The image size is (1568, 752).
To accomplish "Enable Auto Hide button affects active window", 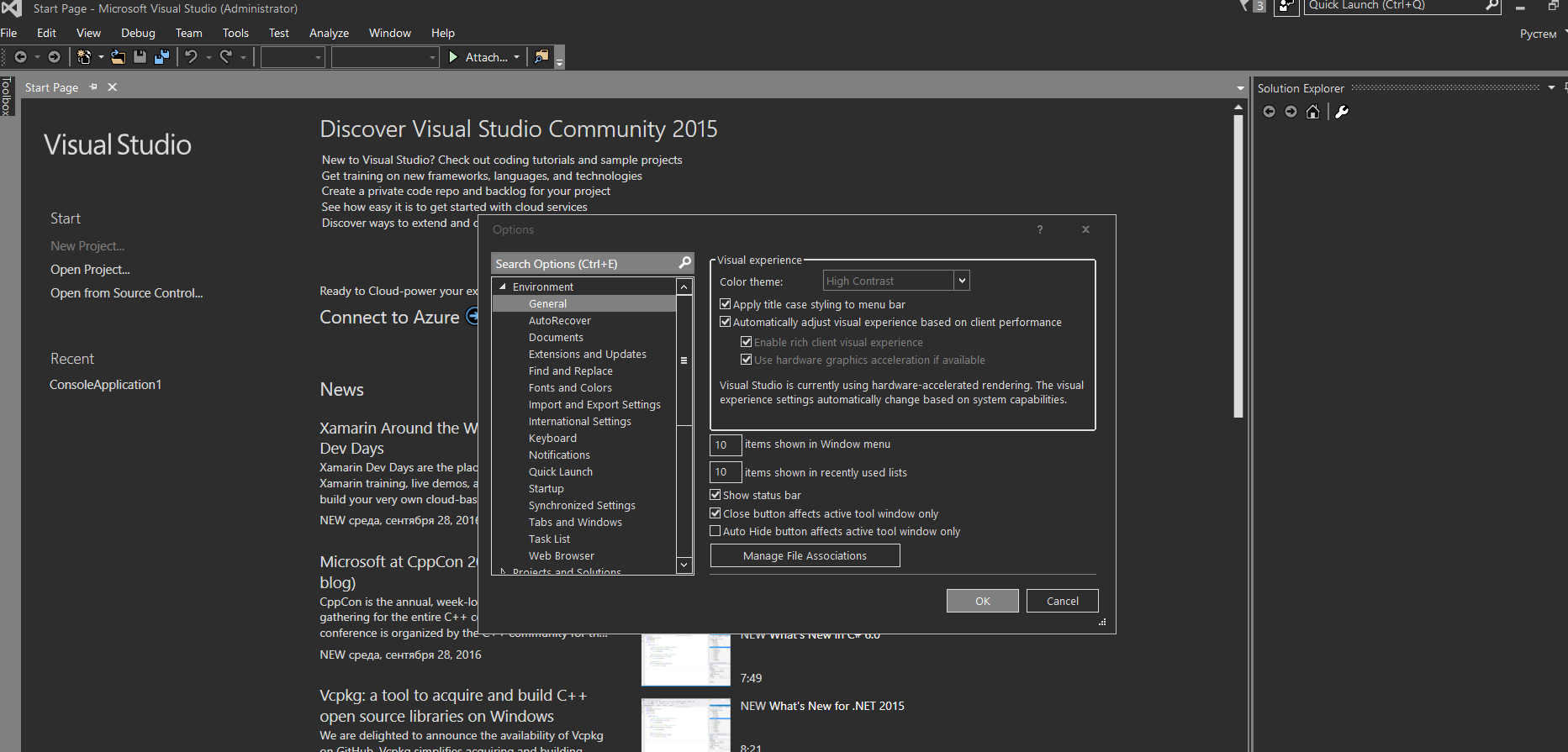I will pyautogui.click(x=715, y=531).
